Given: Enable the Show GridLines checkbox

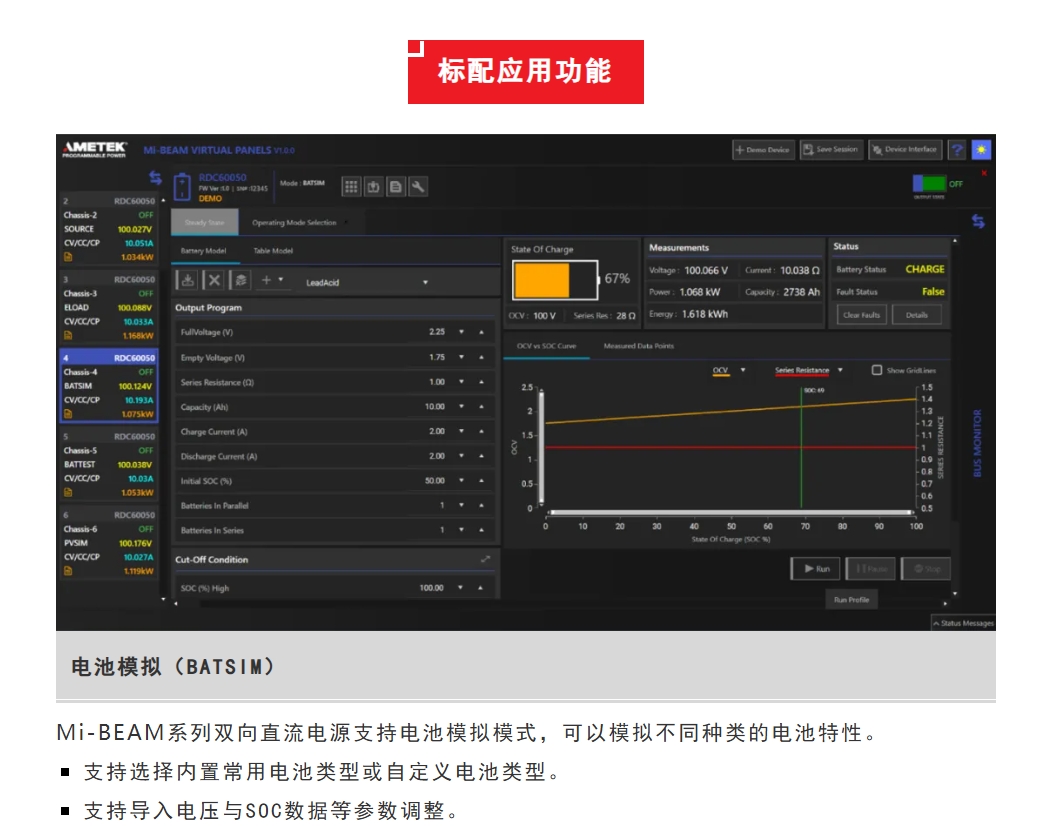Looking at the screenshot, I should tap(877, 370).
